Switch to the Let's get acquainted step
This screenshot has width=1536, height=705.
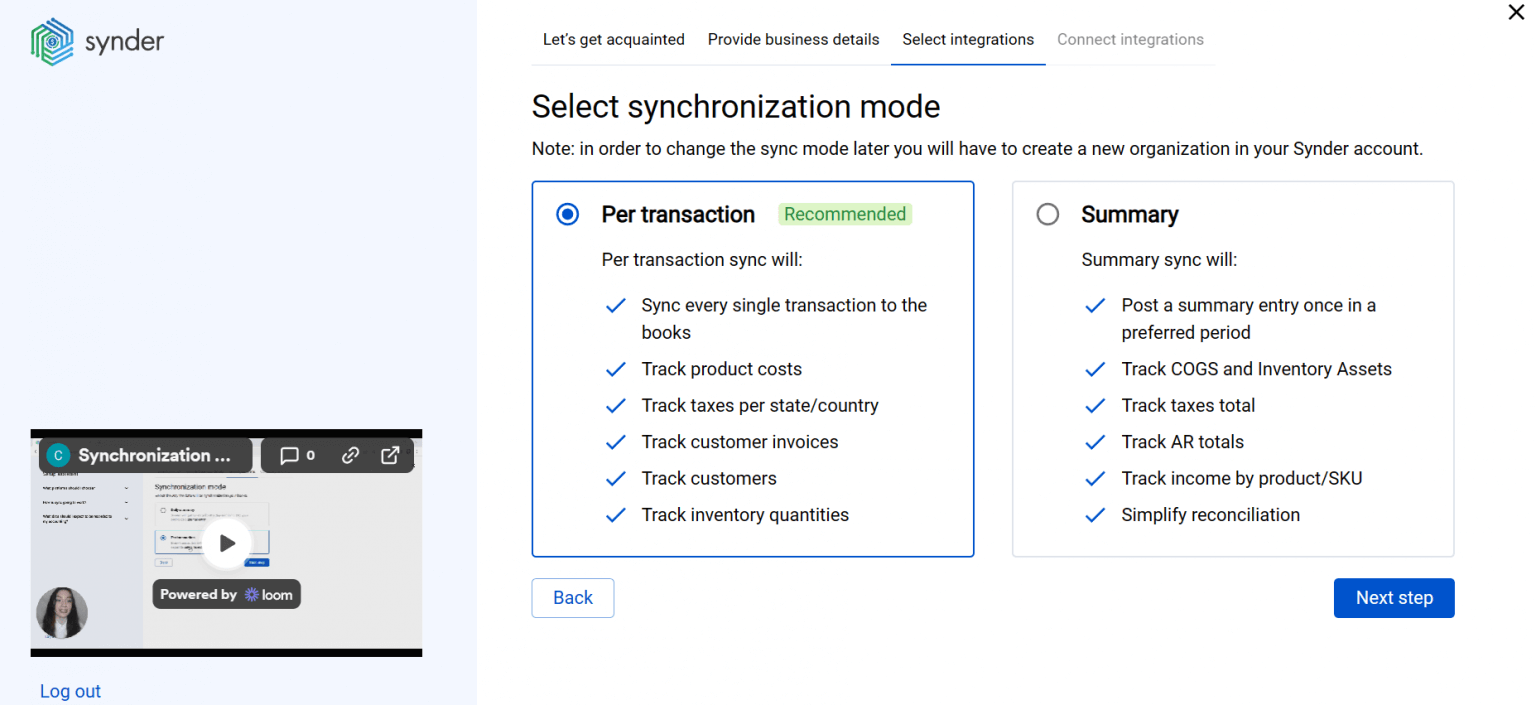(x=613, y=39)
